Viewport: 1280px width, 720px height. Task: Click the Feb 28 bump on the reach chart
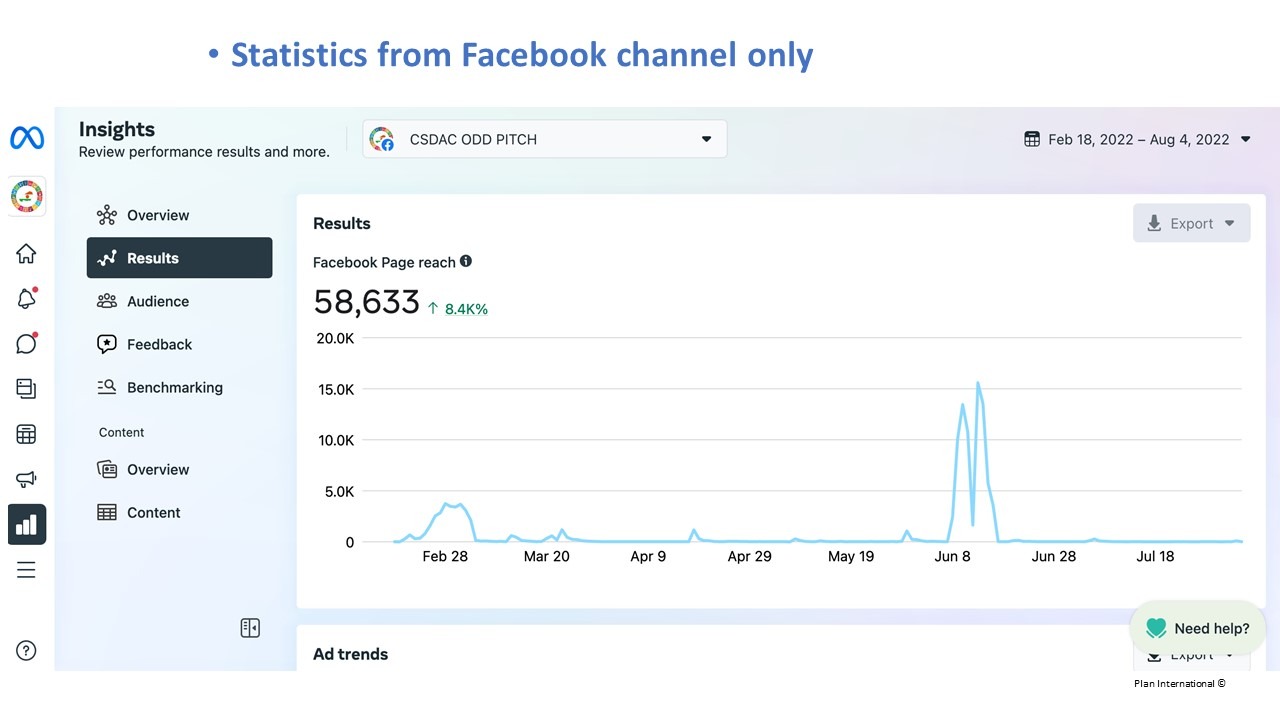[x=452, y=505]
